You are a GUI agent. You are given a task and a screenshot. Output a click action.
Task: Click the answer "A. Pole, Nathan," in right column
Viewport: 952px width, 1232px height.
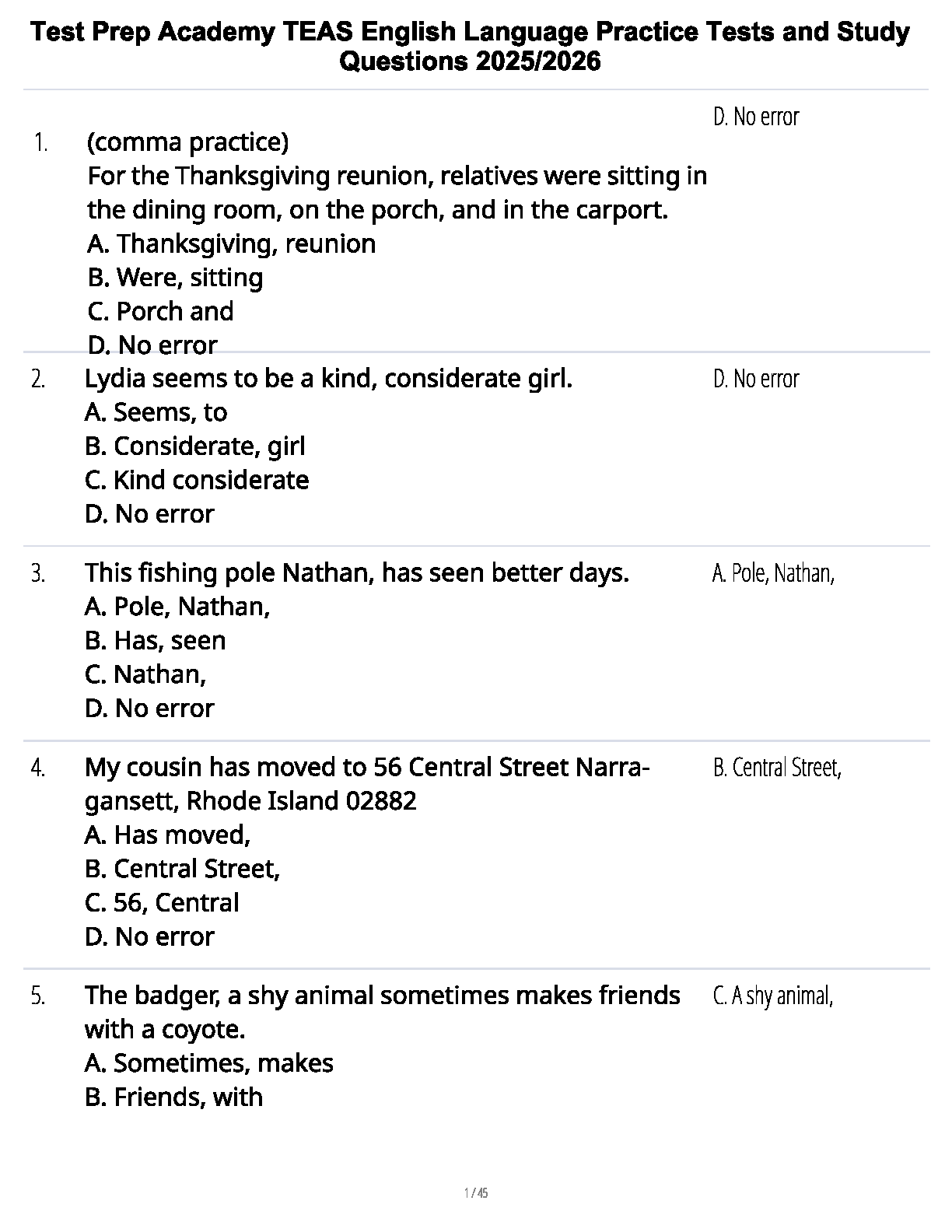point(773,574)
